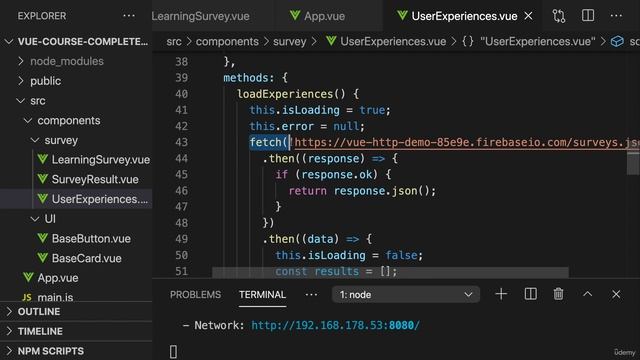Close the UserExperiences.vue tab
The height and width of the screenshot is (360, 640).
(x=529, y=16)
